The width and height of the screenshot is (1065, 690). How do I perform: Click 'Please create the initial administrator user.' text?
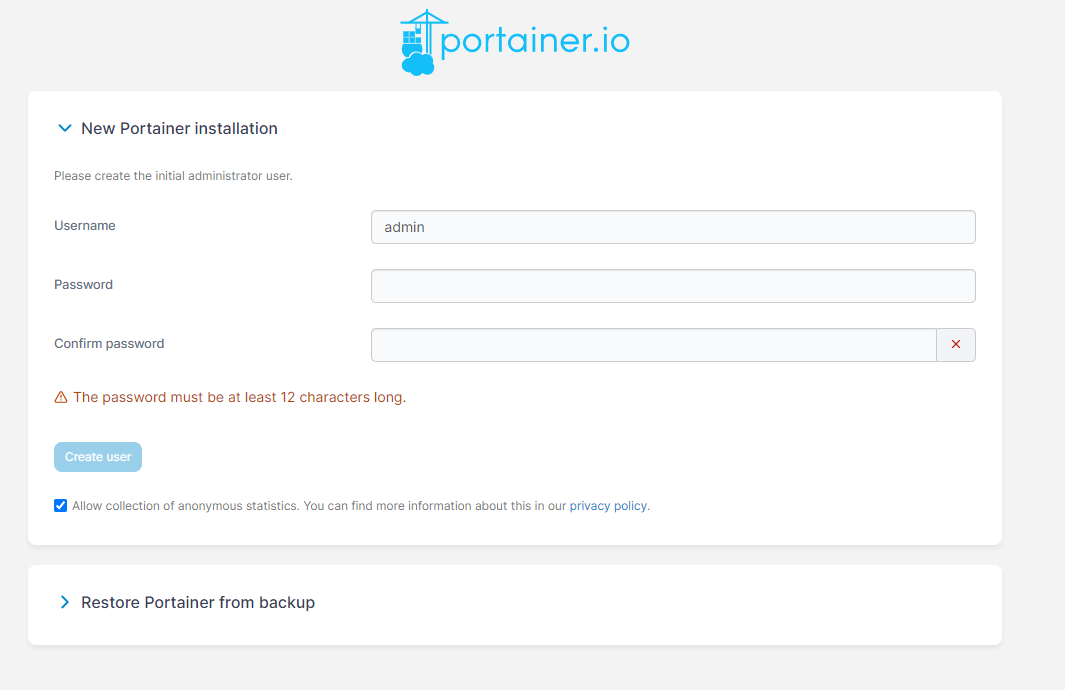173,176
